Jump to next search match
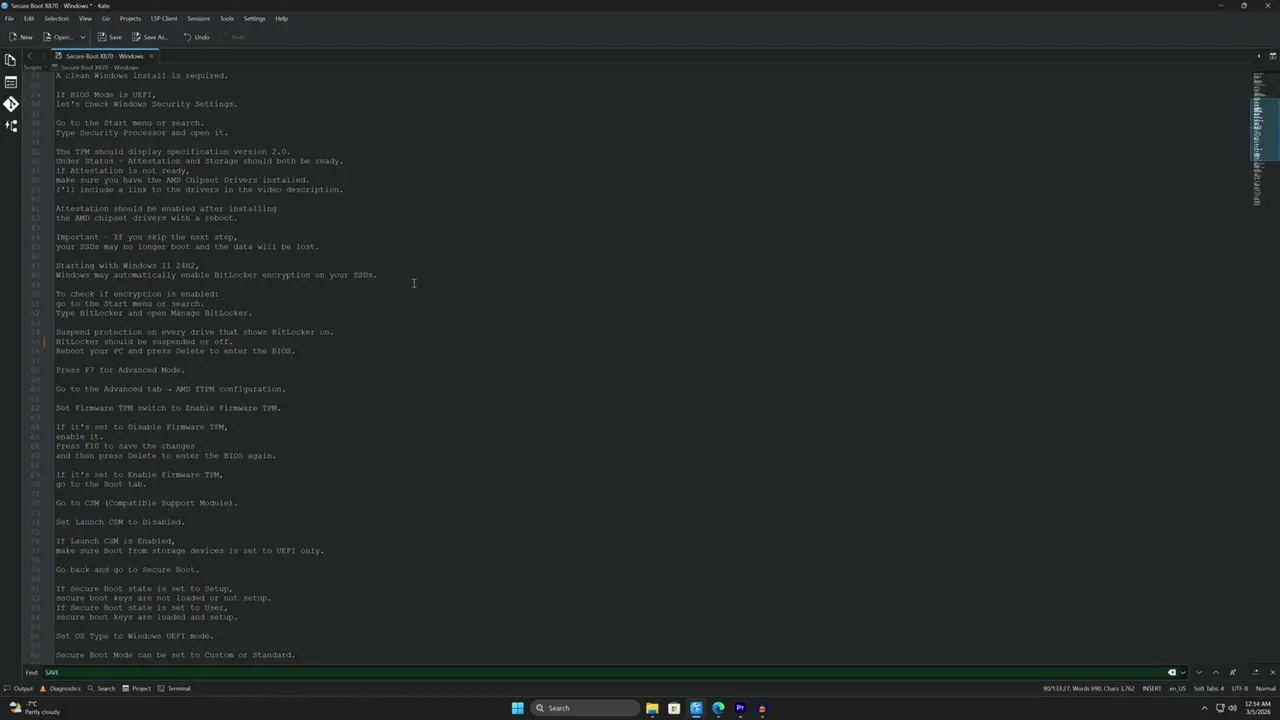The width and height of the screenshot is (1280, 720). [x=1198, y=672]
